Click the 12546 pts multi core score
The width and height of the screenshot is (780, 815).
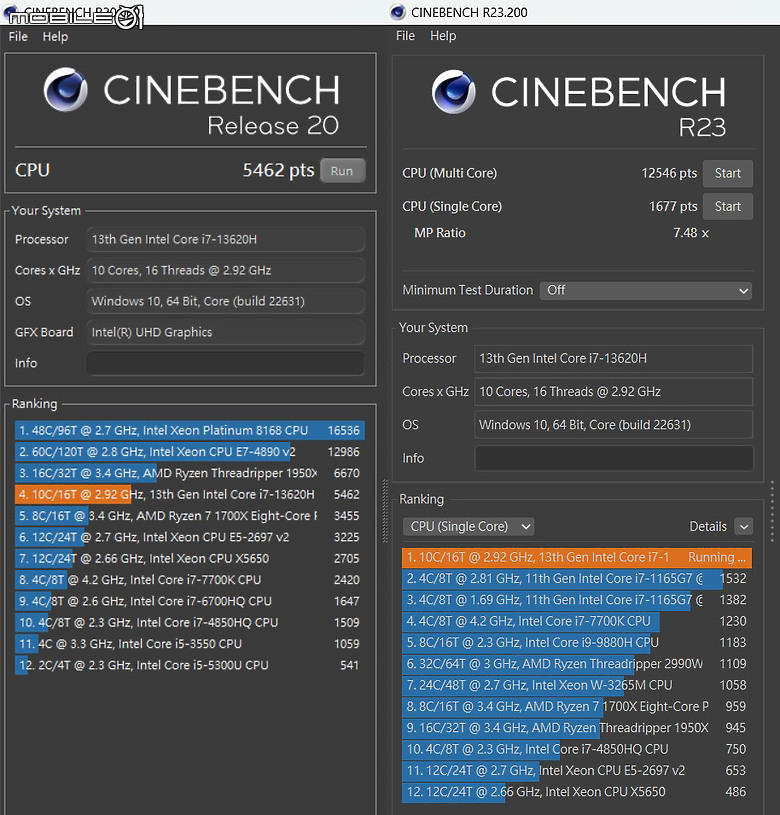(669, 174)
